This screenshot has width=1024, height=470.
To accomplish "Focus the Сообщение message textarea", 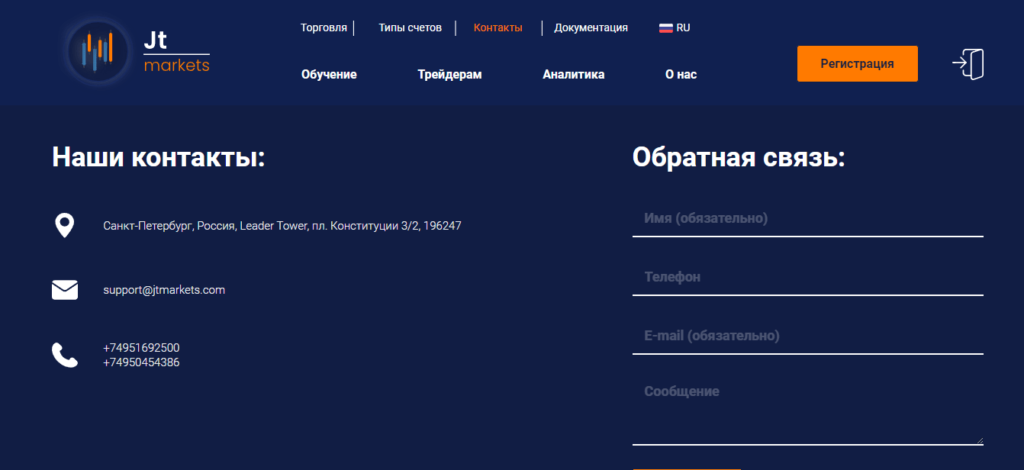I will 808,409.
